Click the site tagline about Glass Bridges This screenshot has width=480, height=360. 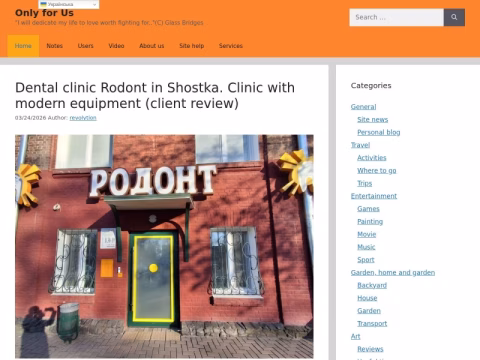pyautogui.click(x=109, y=23)
